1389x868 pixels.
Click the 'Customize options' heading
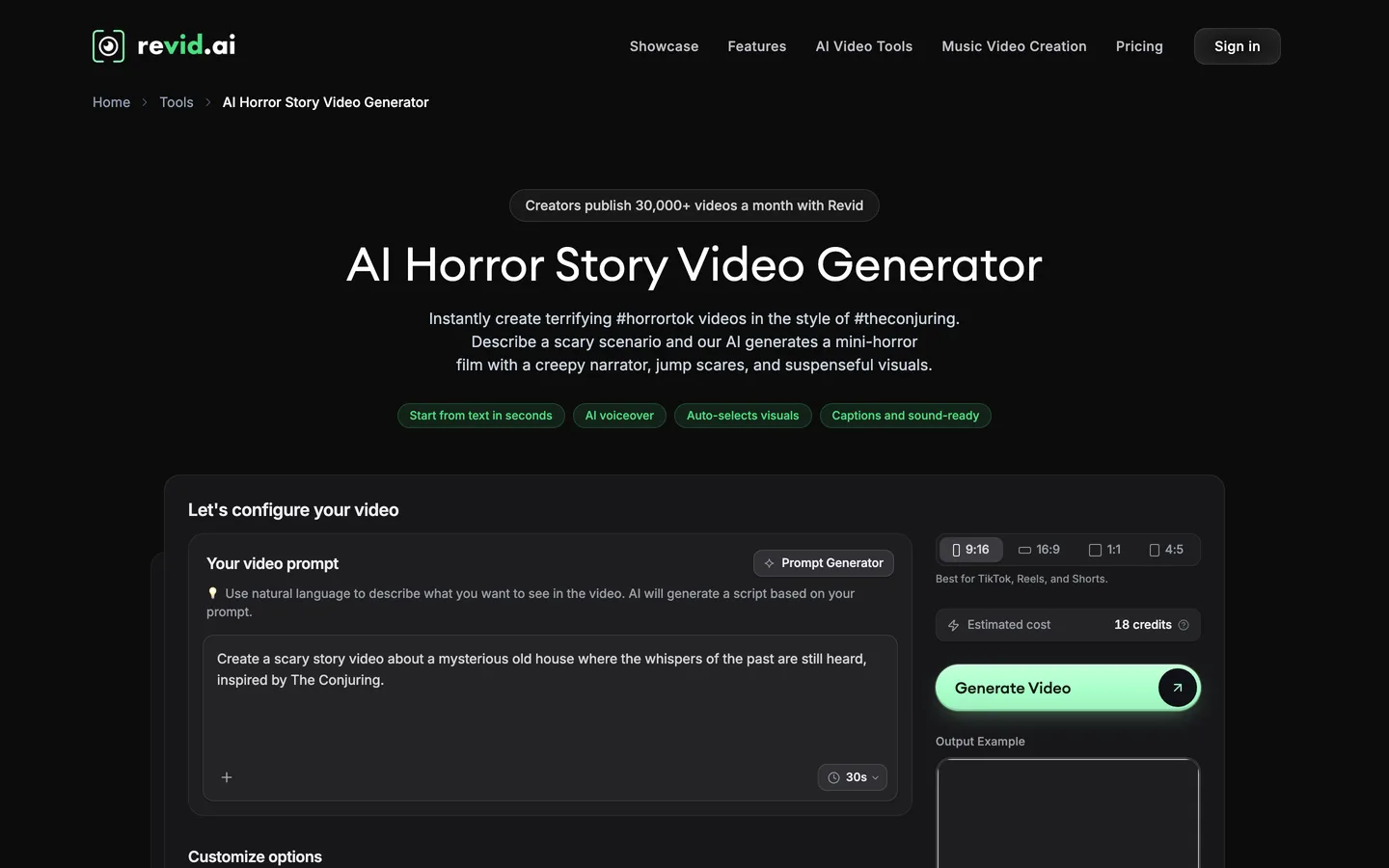[x=255, y=856]
